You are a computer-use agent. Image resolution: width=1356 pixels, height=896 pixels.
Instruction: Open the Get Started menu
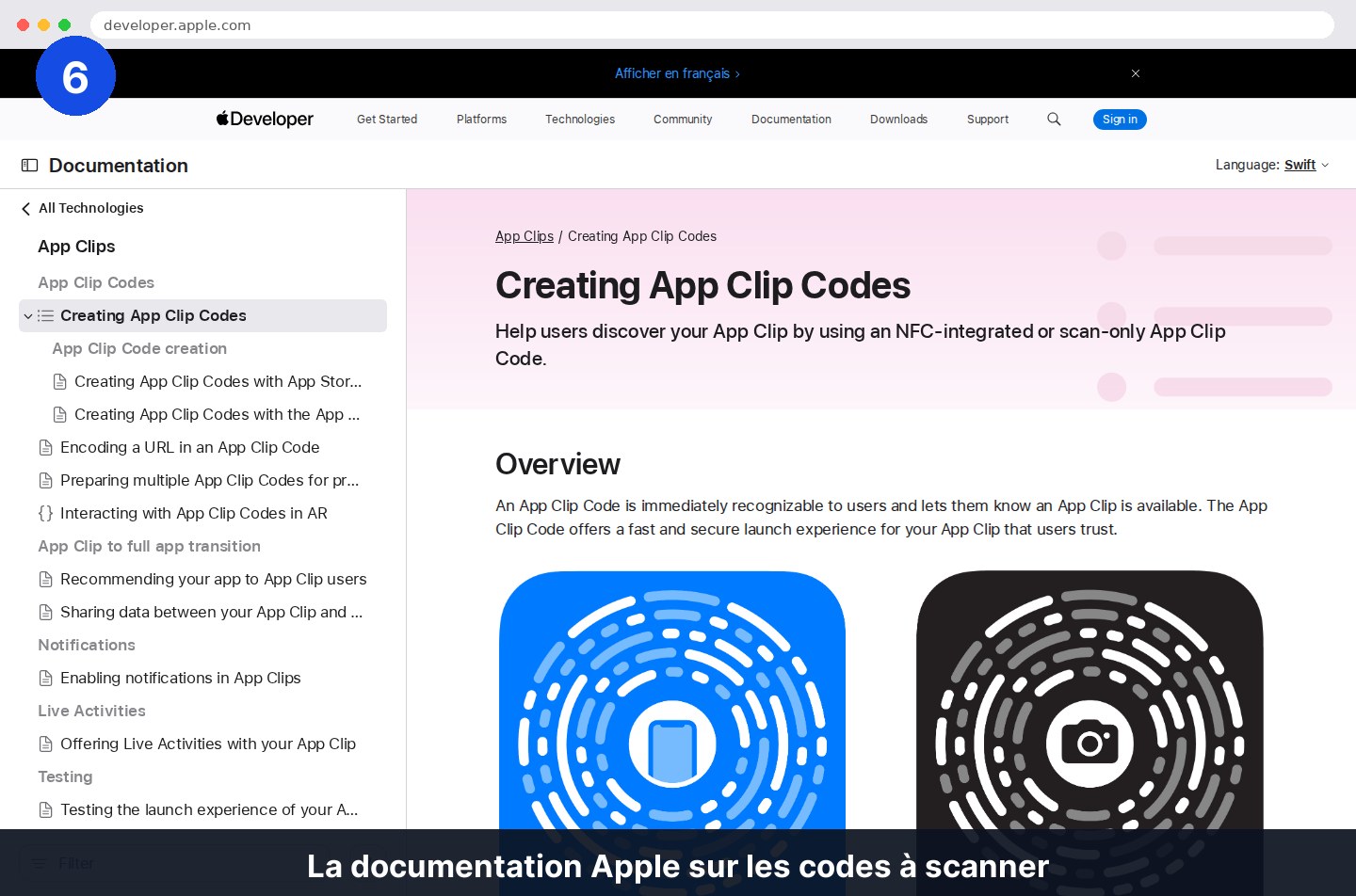click(387, 120)
